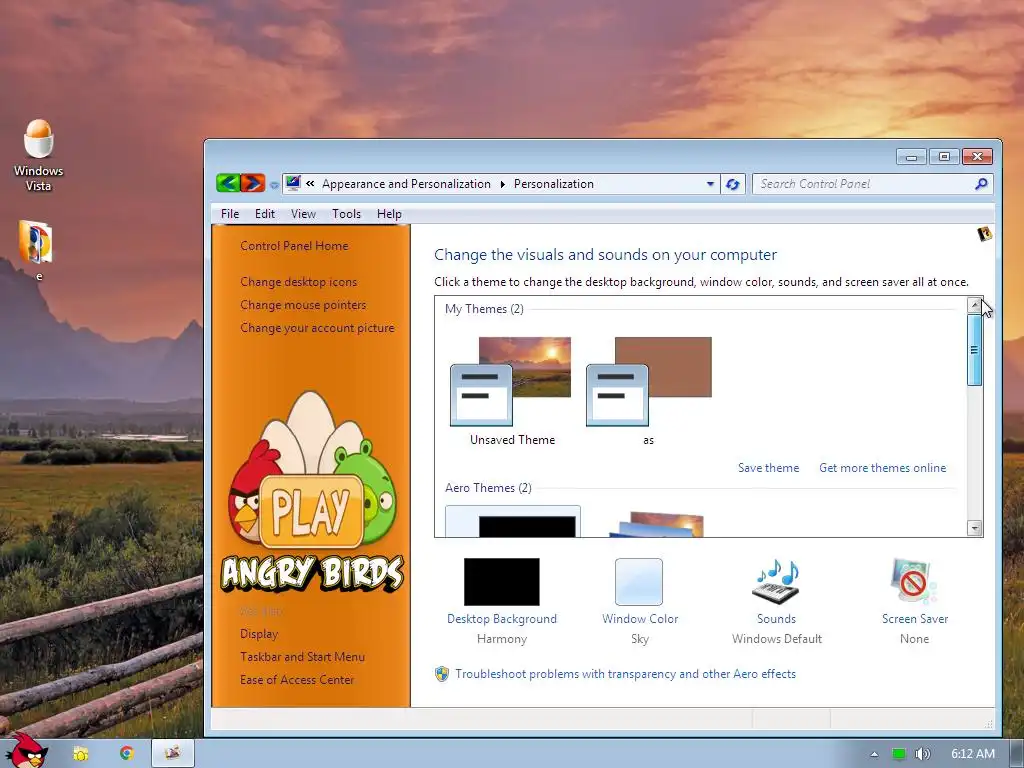Screen dimensions: 1024x768
Task: Click the first pinned taskbar icon
Action: (80, 754)
